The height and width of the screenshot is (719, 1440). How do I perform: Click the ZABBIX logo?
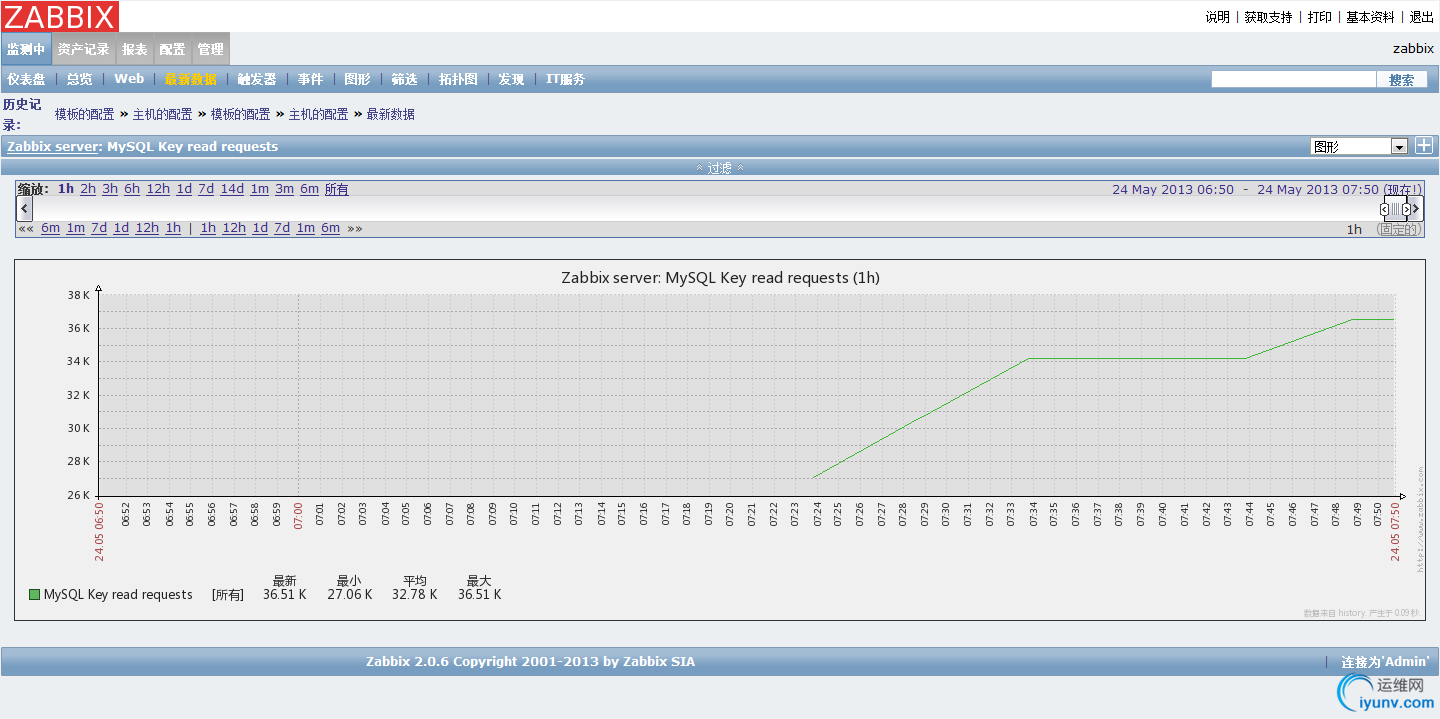pyautogui.click(x=60, y=16)
